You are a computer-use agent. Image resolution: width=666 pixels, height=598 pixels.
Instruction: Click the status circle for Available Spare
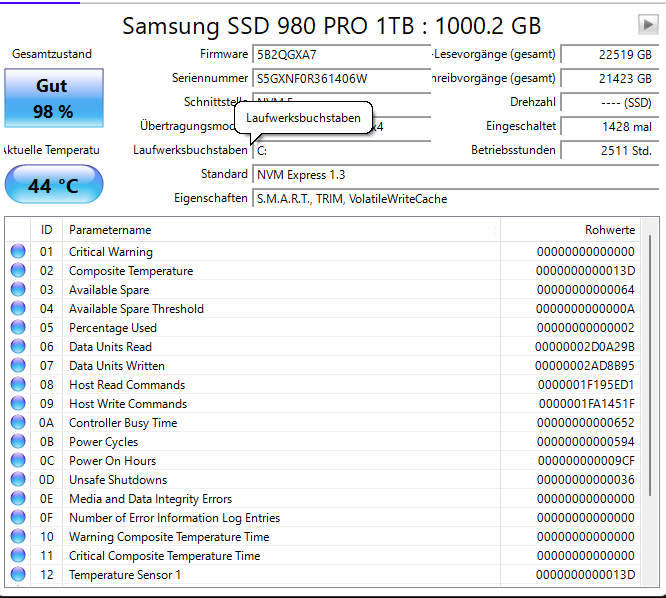(x=18, y=289)
